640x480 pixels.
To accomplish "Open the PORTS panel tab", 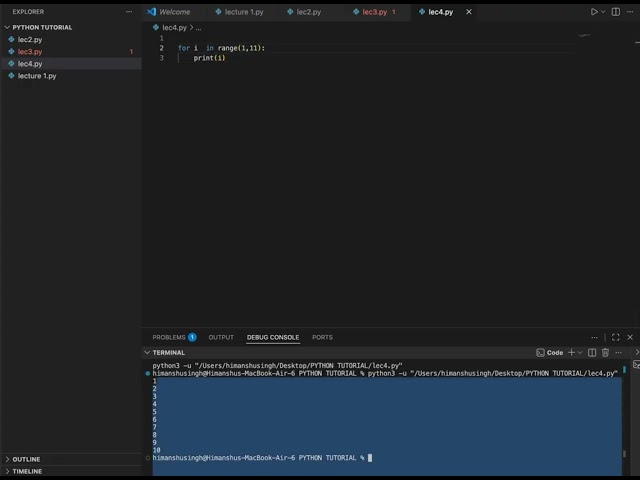I will [322, 338].
